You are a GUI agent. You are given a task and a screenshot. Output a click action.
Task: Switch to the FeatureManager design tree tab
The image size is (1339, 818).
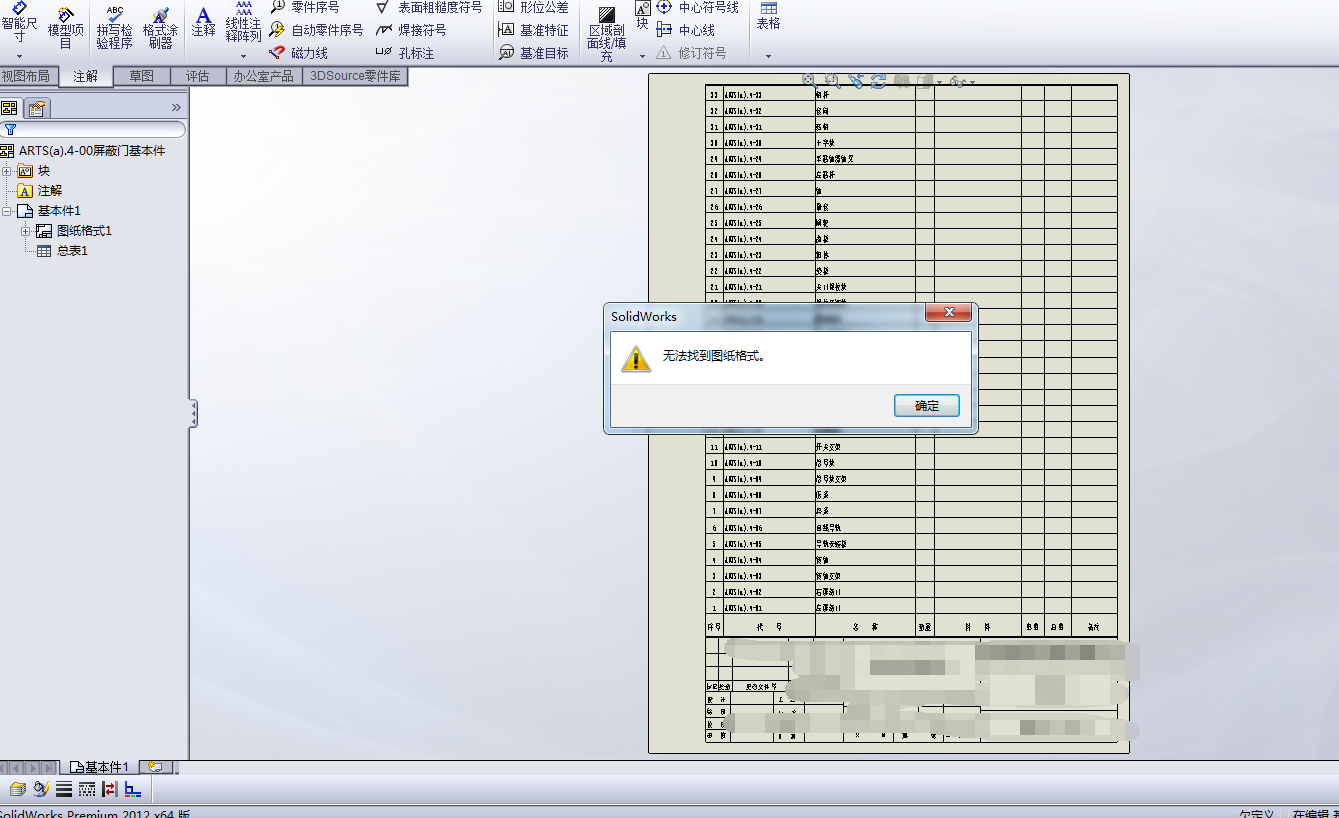10,108
